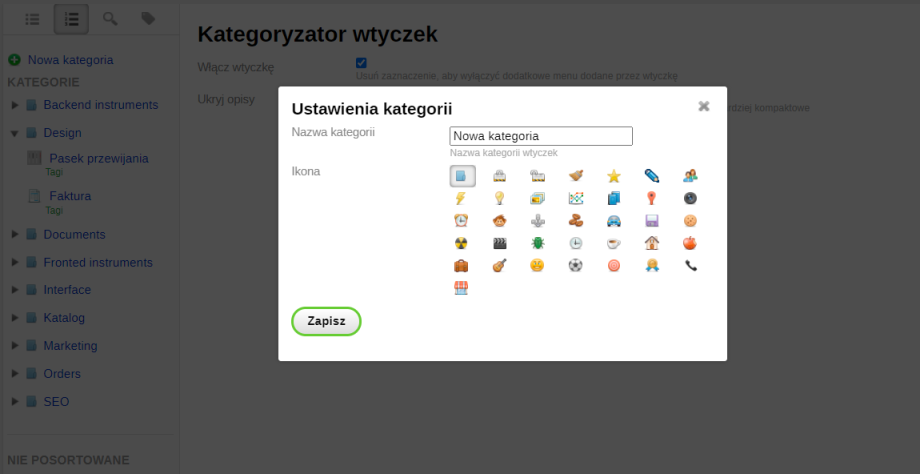
Task: Select the shop storefront icon
Action: click(x=461, y=288)
